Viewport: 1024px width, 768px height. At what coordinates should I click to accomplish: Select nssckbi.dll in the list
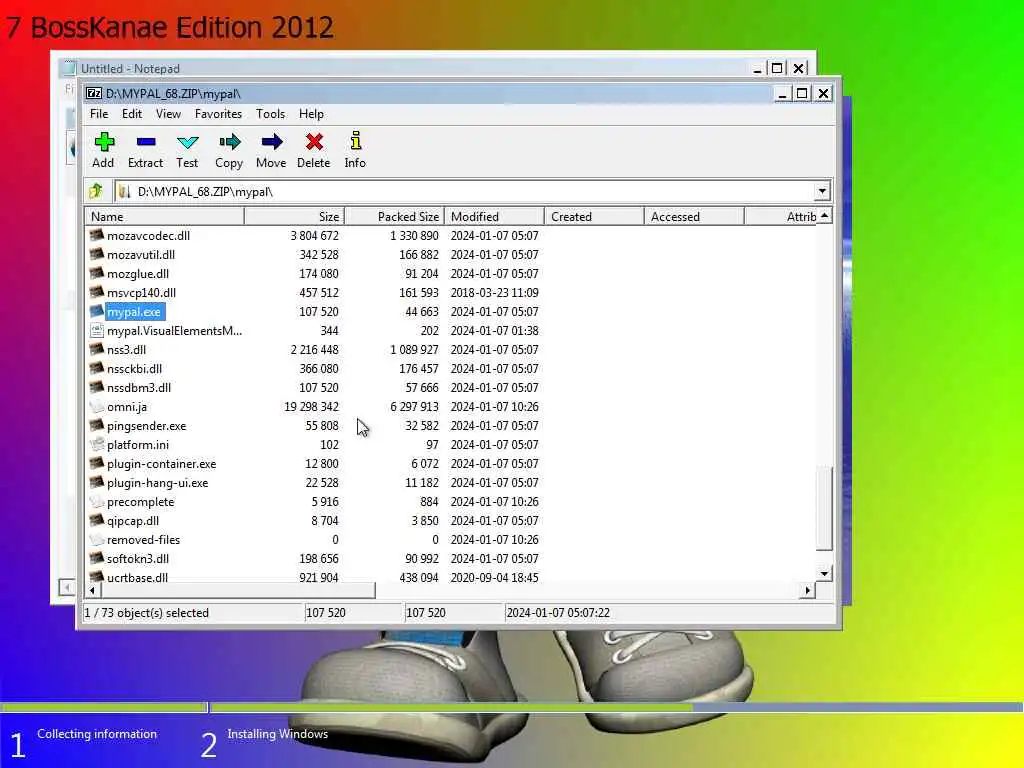[x=134, y=368]
